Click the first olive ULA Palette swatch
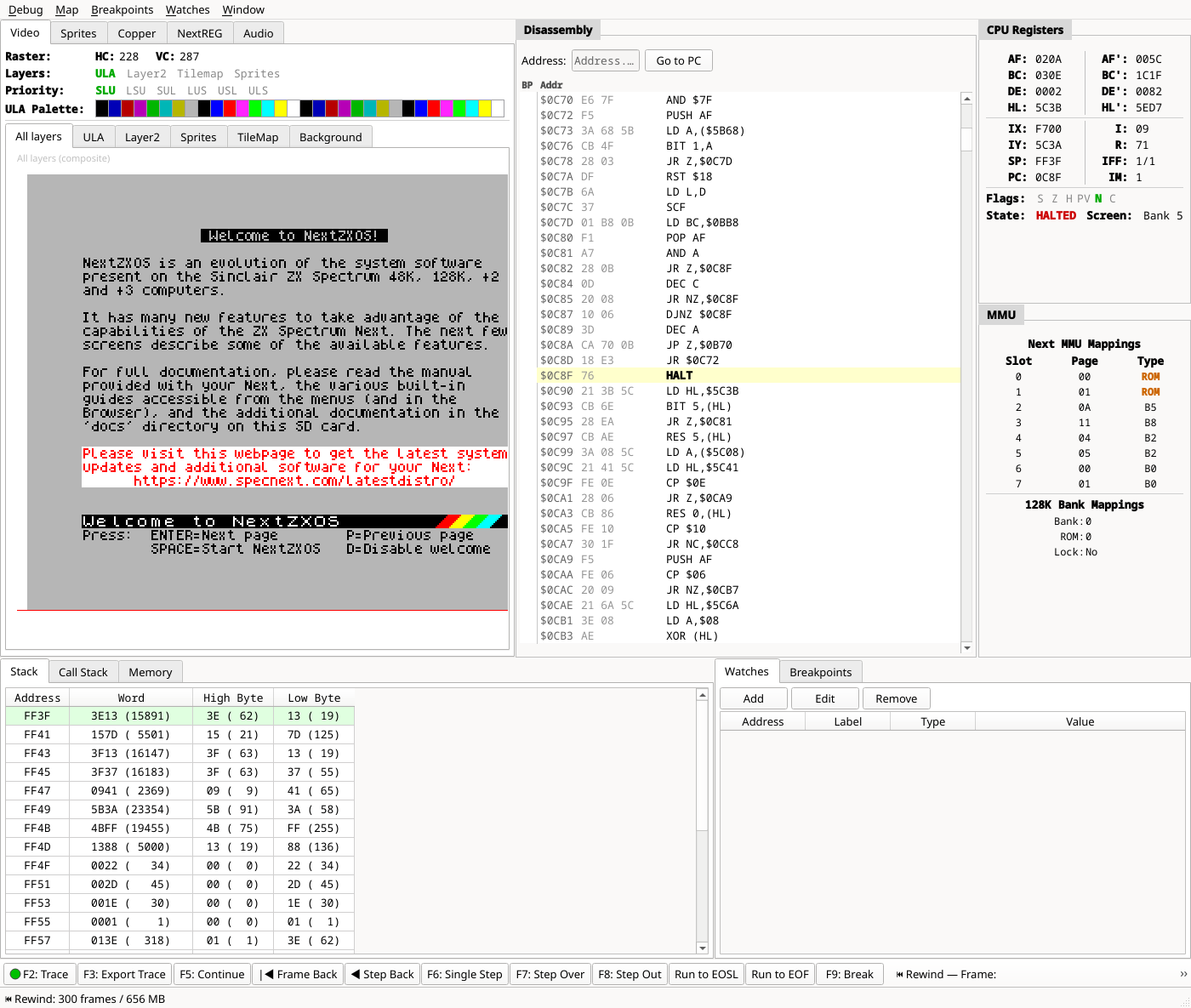 click(179, 108)
